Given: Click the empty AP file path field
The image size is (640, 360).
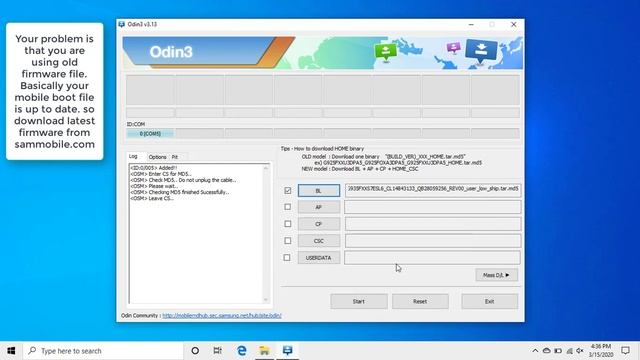Looking at the screenshot, I should tap(433, 207).
